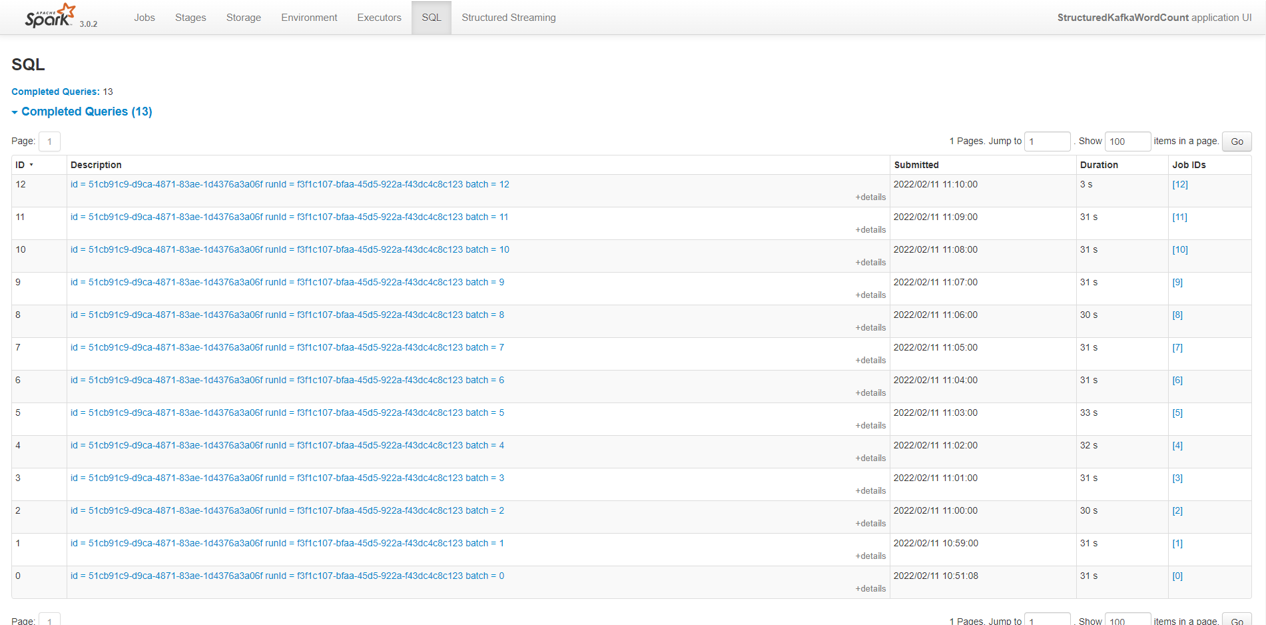This screenshot has height=625, width=1266.
Task: Open query description for batch = 3
Action: 287,478
